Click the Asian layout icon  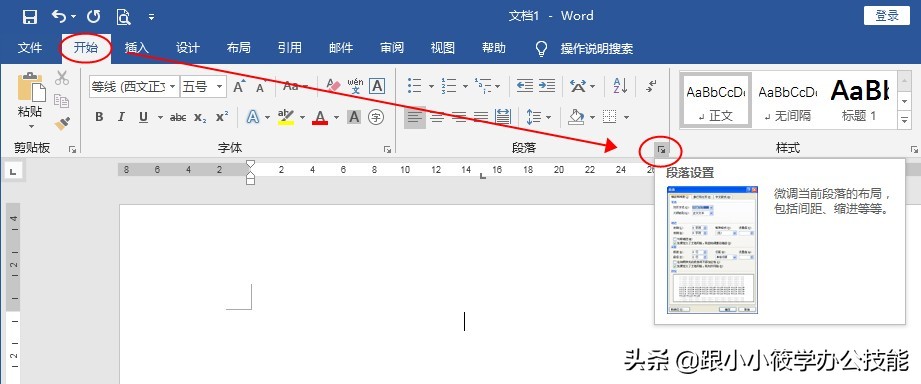pyautogui.click(x=578, y=86)
